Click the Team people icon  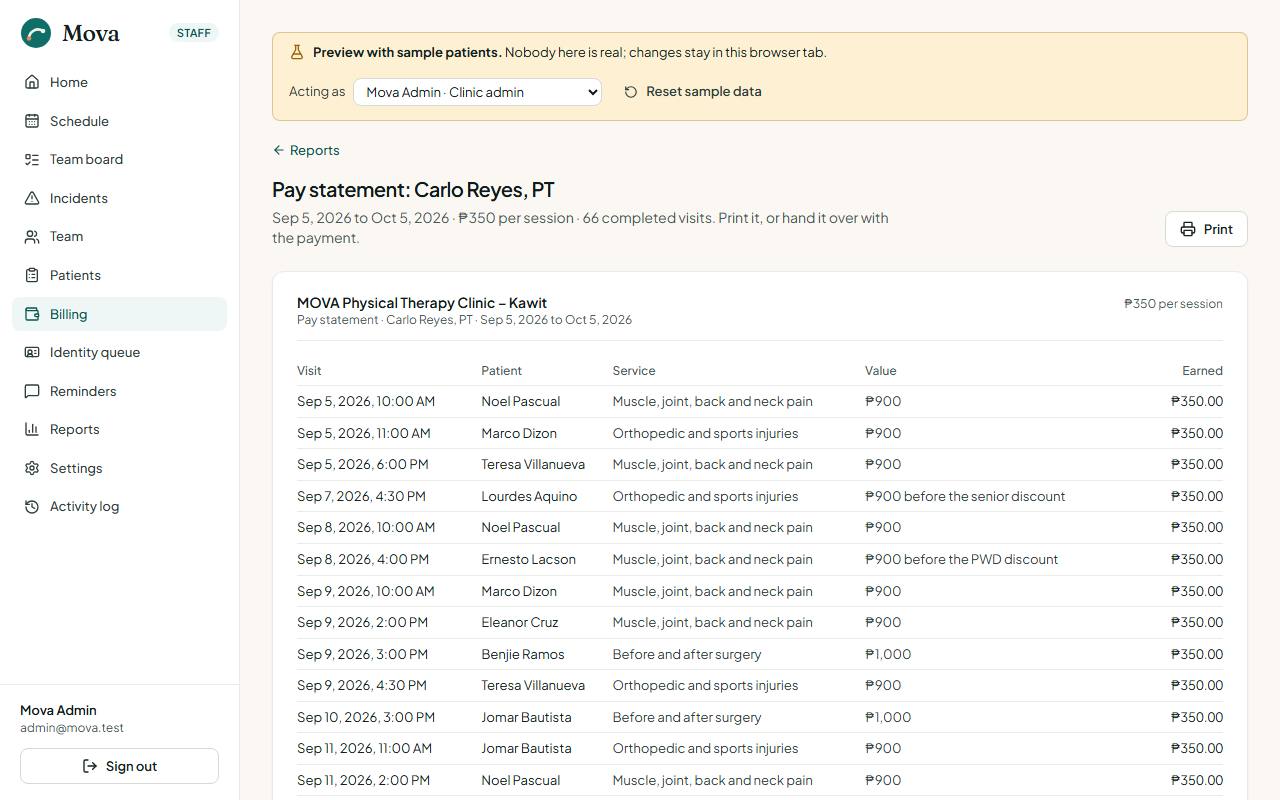pos(32,236)
